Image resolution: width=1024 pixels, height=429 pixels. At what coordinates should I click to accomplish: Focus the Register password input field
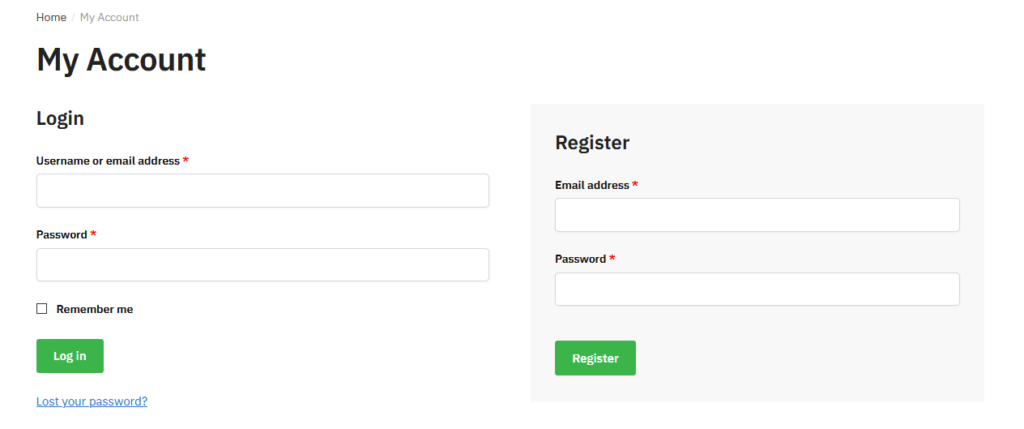coord(757,289)
